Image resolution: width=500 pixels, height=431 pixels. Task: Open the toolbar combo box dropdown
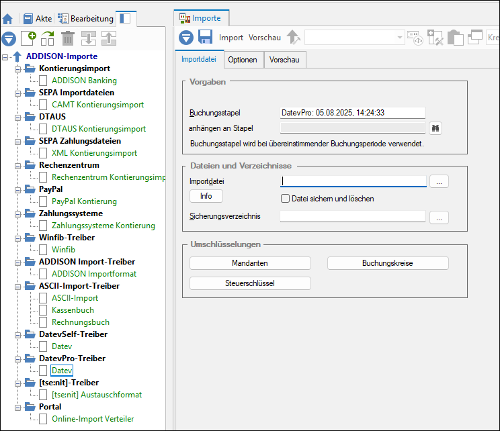click(x=400, y=37)
